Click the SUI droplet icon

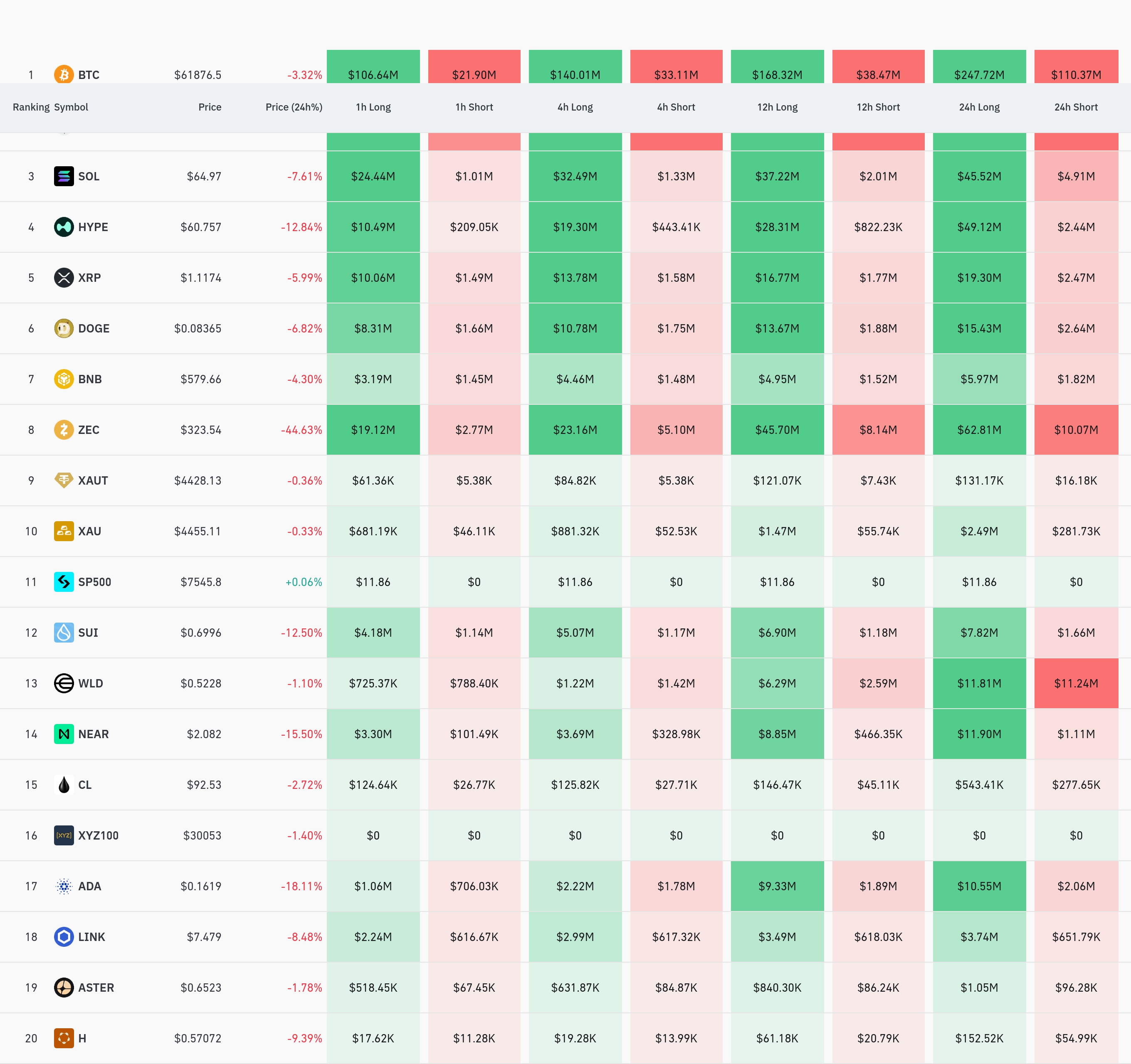coord(64,632)
